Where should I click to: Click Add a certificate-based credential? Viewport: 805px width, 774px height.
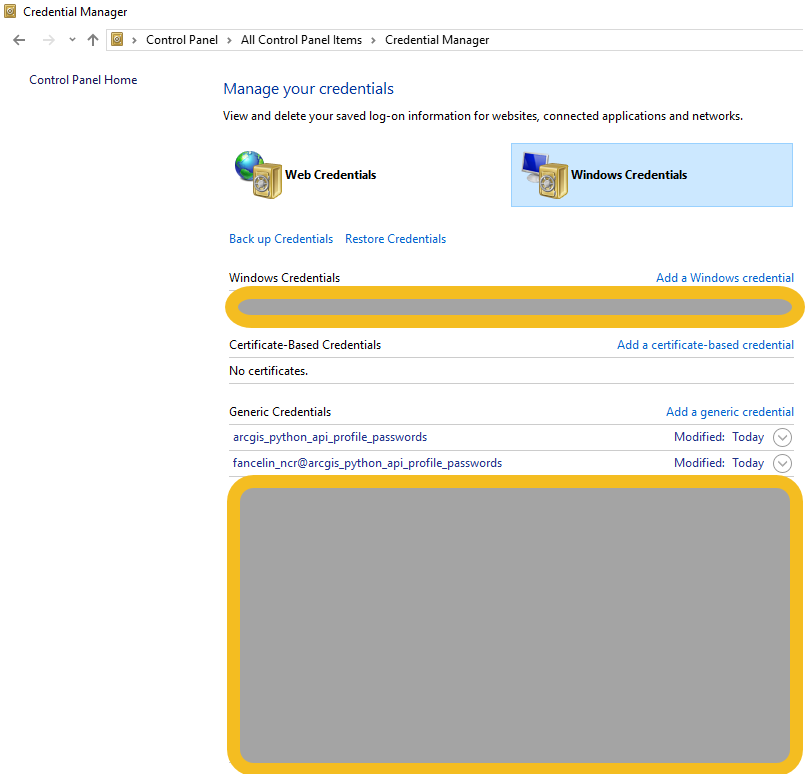pos(705,345)
